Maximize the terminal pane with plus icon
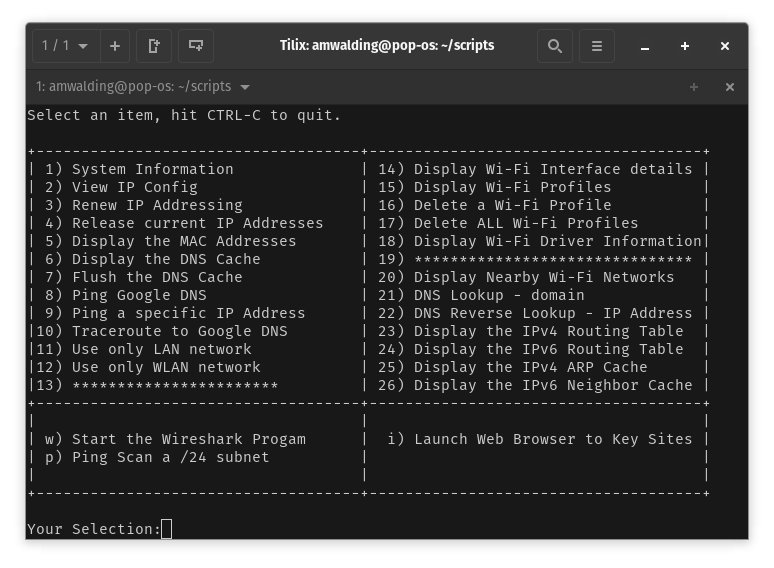Screen dimensions: 774x568 [693, 87]
